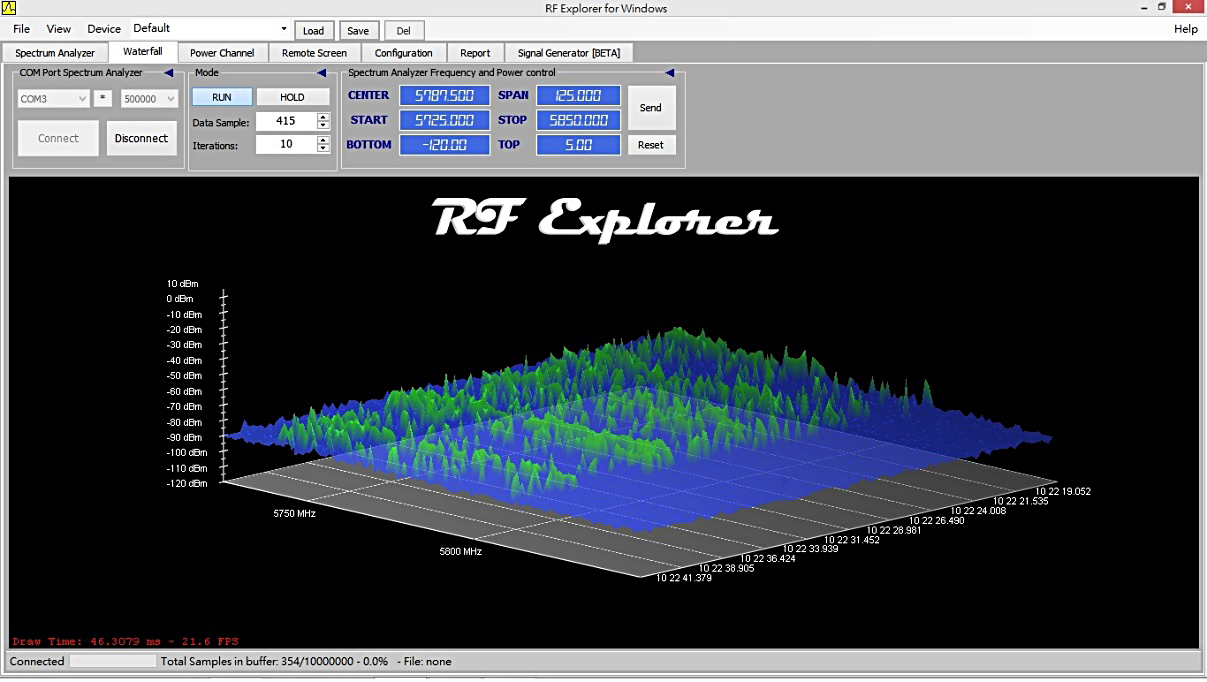Click the Iterations number field
The width and height of the screenshot is (1207, 682).
click(286, 144)
